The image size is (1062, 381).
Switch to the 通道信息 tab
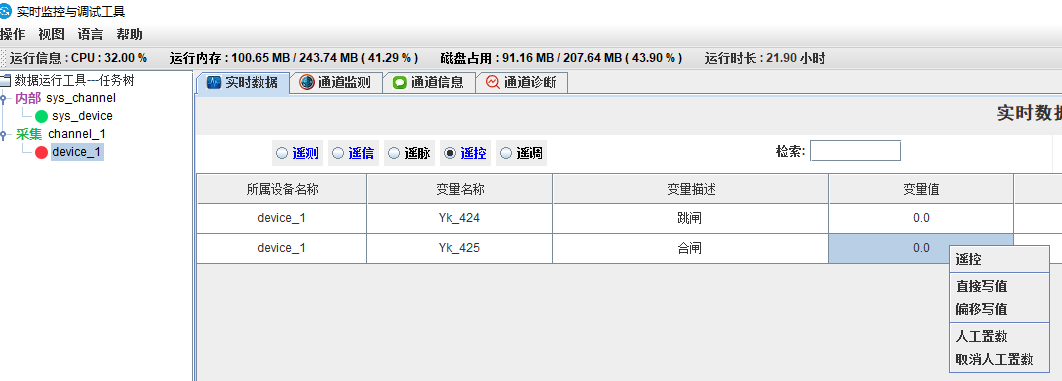tap(429, 83)
